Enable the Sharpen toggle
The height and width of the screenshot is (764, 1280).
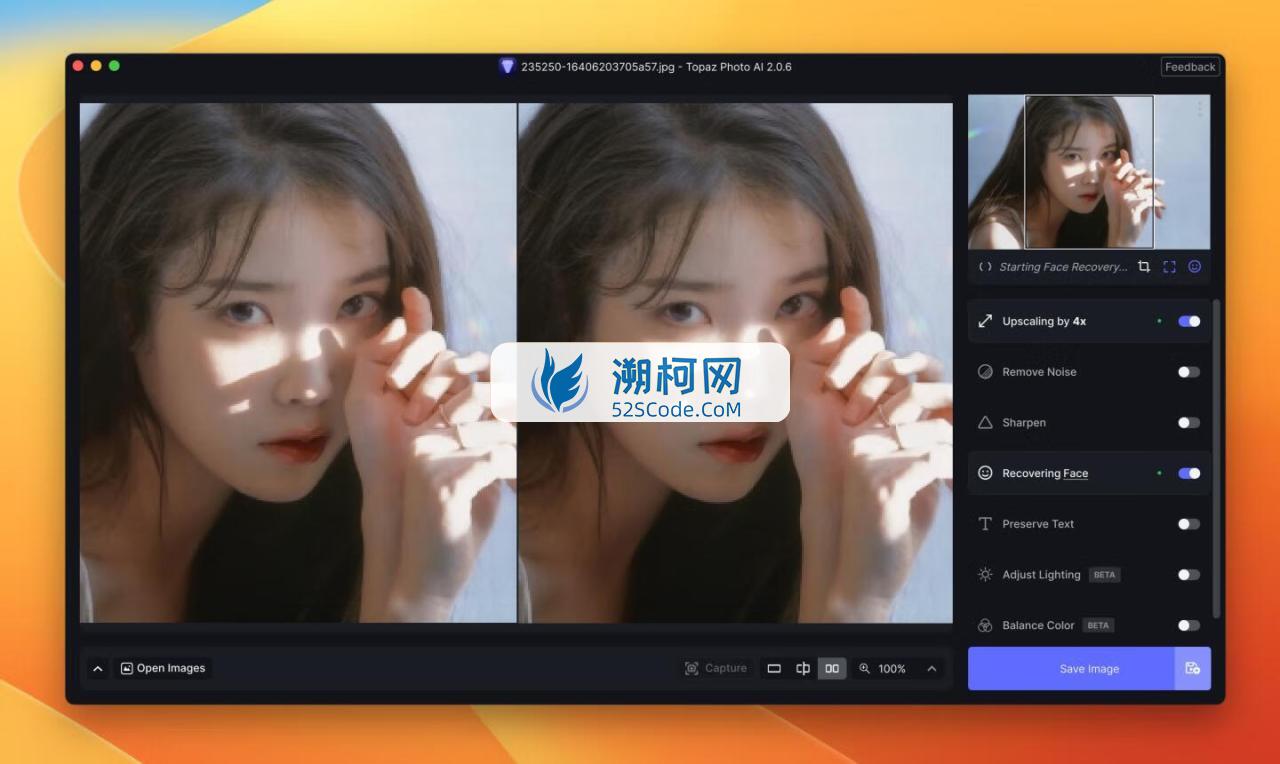[x=1189, y=423]
